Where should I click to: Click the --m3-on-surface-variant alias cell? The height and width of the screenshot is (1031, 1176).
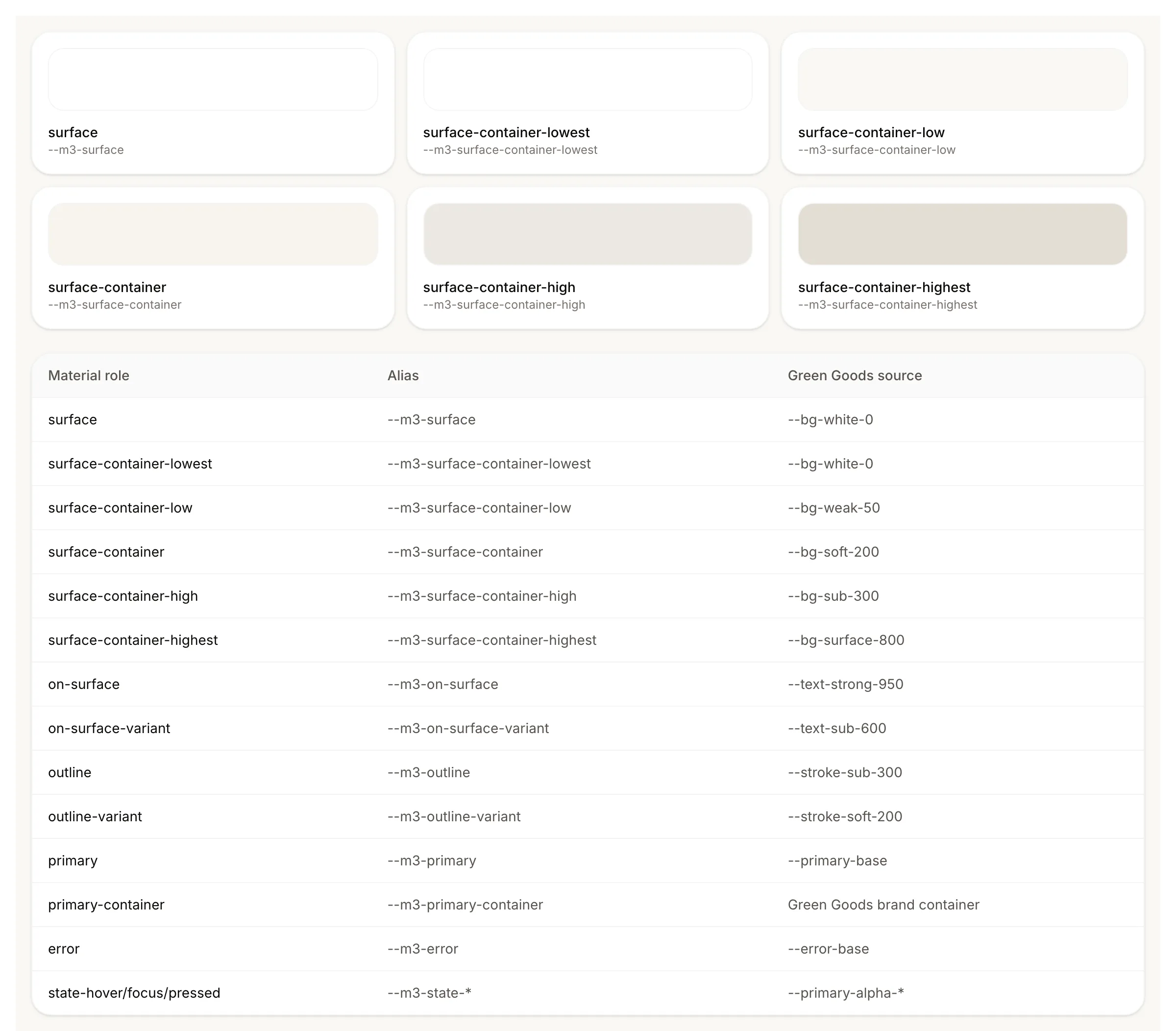point(468,728)
